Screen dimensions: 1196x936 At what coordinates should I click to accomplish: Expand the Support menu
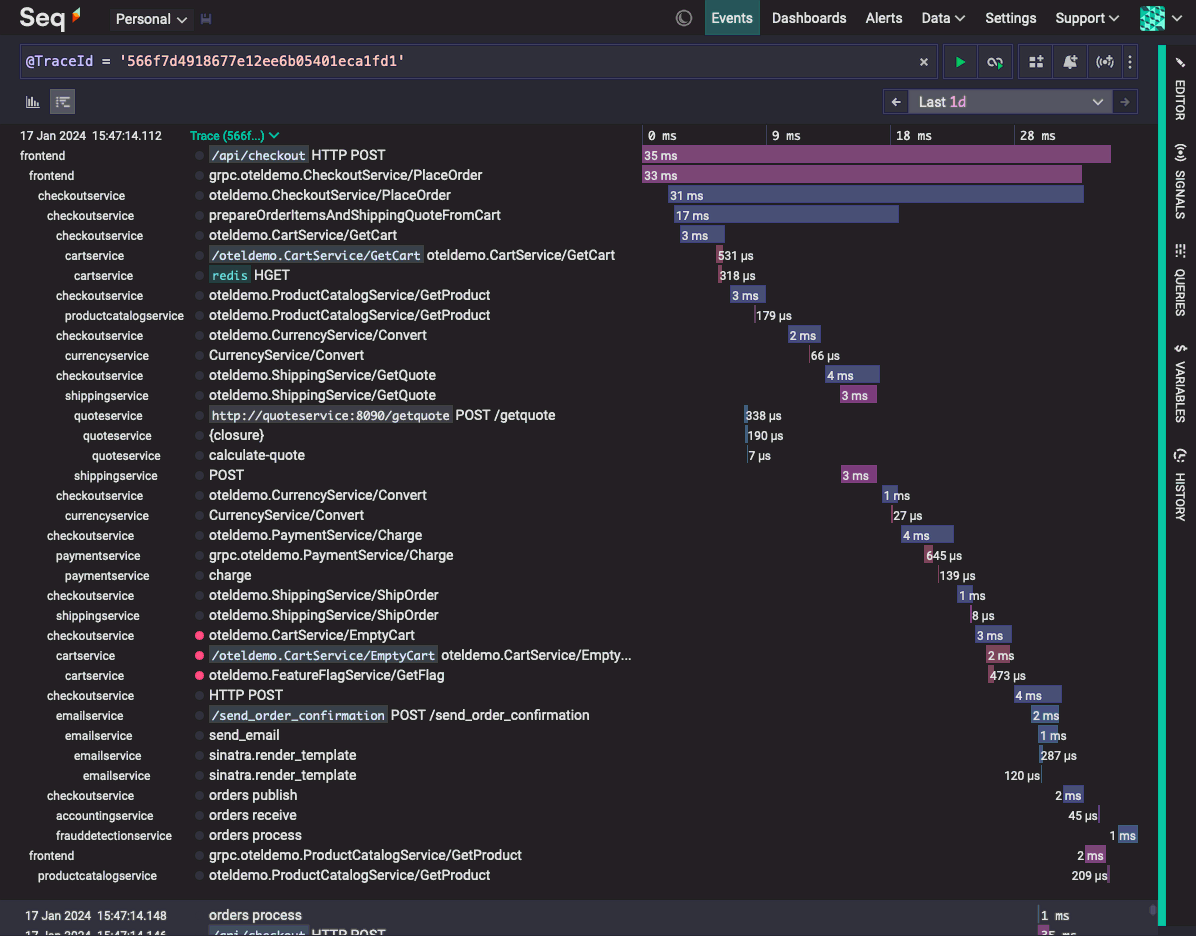(1086, 18)
